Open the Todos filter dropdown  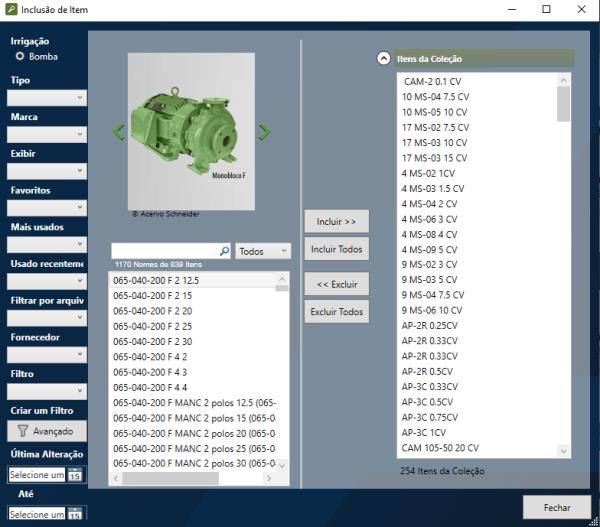(x=263, y=251)
